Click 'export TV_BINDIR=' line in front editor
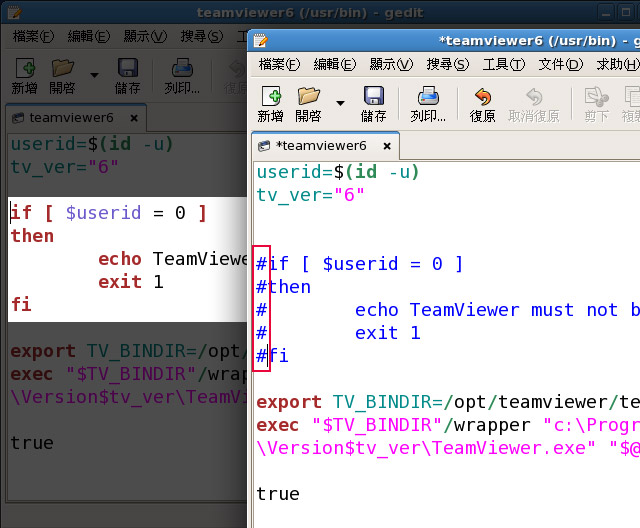This screenshot has width=640, height=528. coord(448,402)
